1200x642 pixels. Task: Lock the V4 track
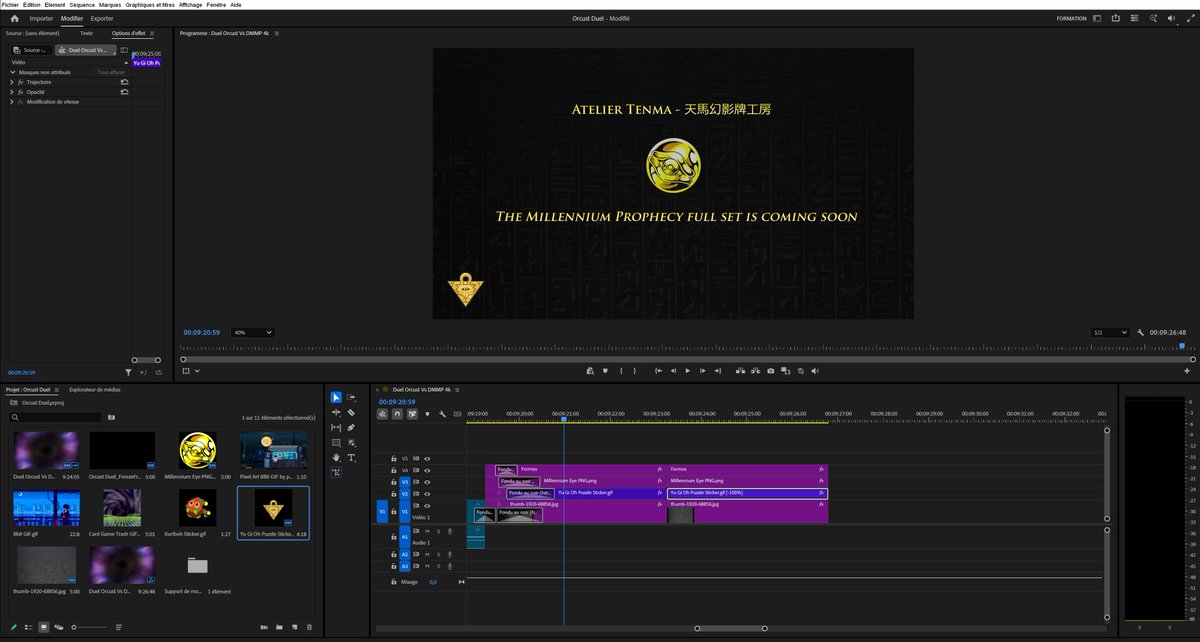coord(394,470)
